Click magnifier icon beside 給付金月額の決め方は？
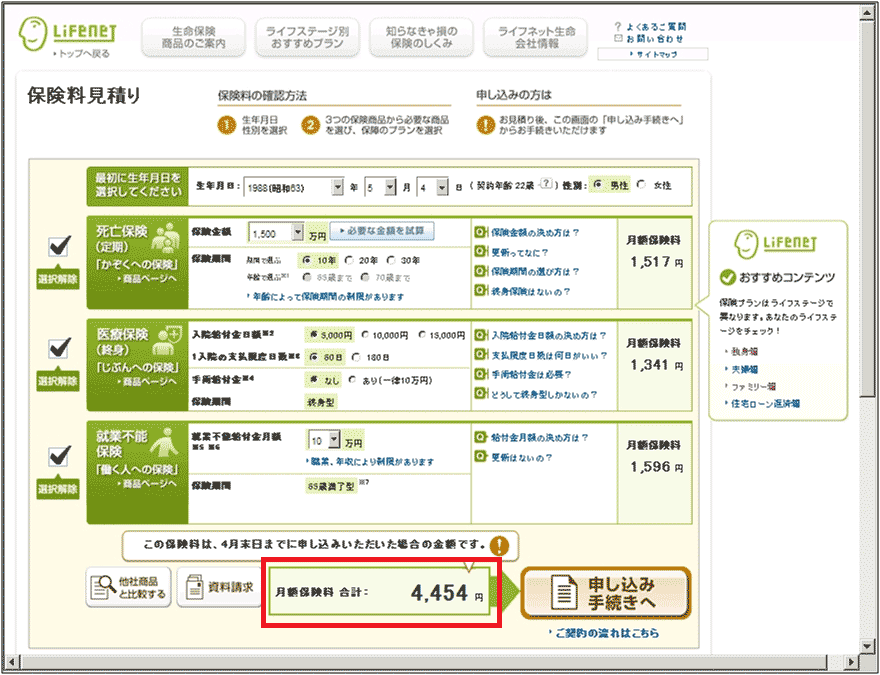Screen dimensions: 880x675 coord(480,438)
